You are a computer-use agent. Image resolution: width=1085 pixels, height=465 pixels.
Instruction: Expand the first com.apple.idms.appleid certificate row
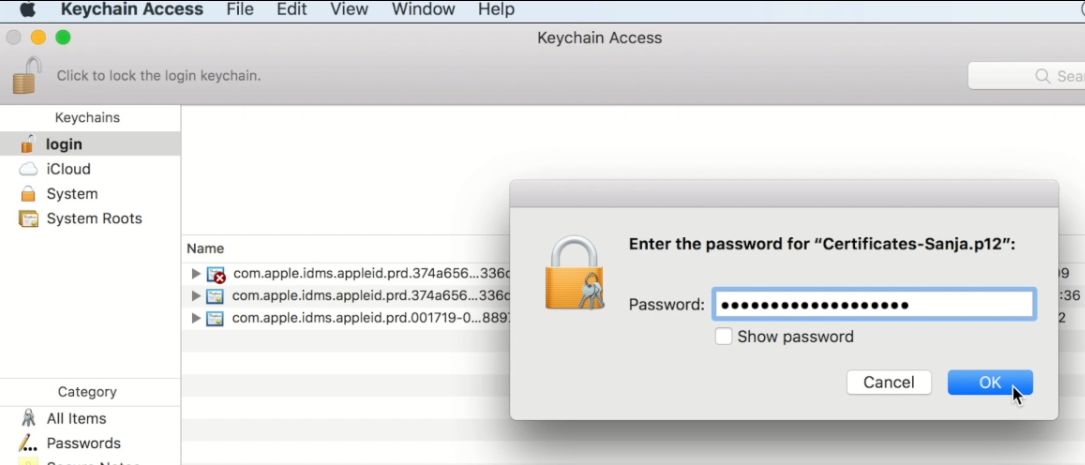click(196, 274)
